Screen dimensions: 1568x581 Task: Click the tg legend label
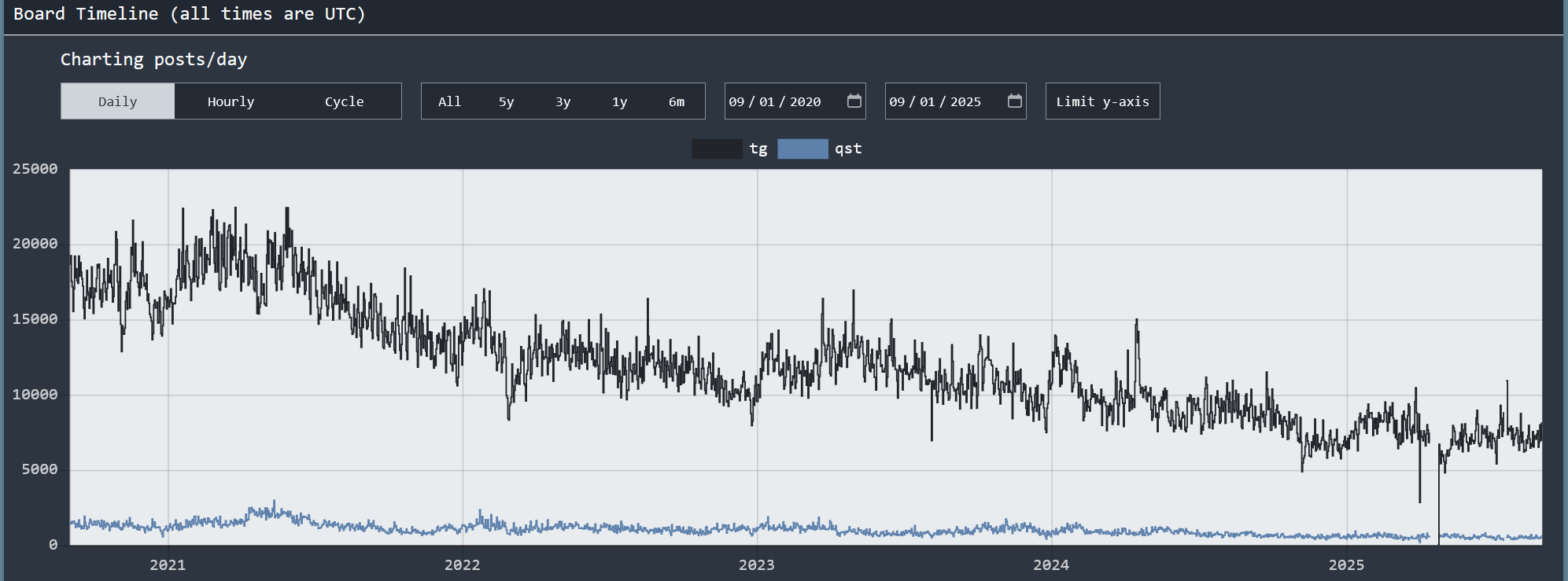click(x=758, y=149)
